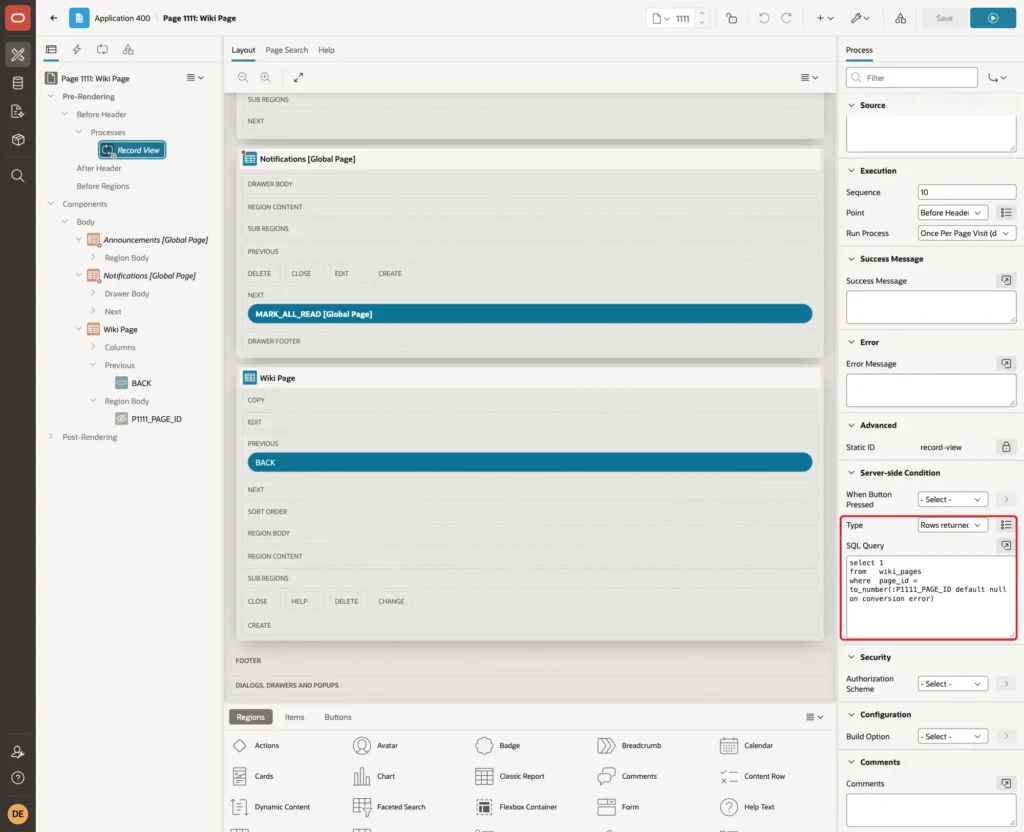Image resolution: width=1024 pixels, height=832 pixels.
Task: Select MARK_ALL_READ [Global Page] button in layout
Action: click(530, 314)
